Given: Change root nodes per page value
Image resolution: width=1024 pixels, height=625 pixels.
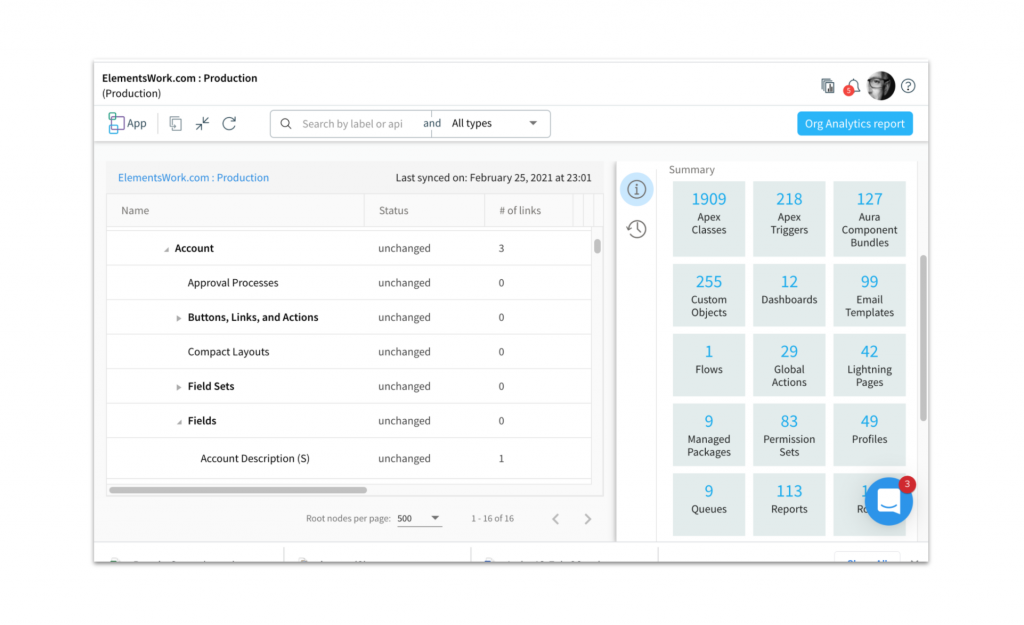Looking at the screenshot, I should click(x=419, y=519).
